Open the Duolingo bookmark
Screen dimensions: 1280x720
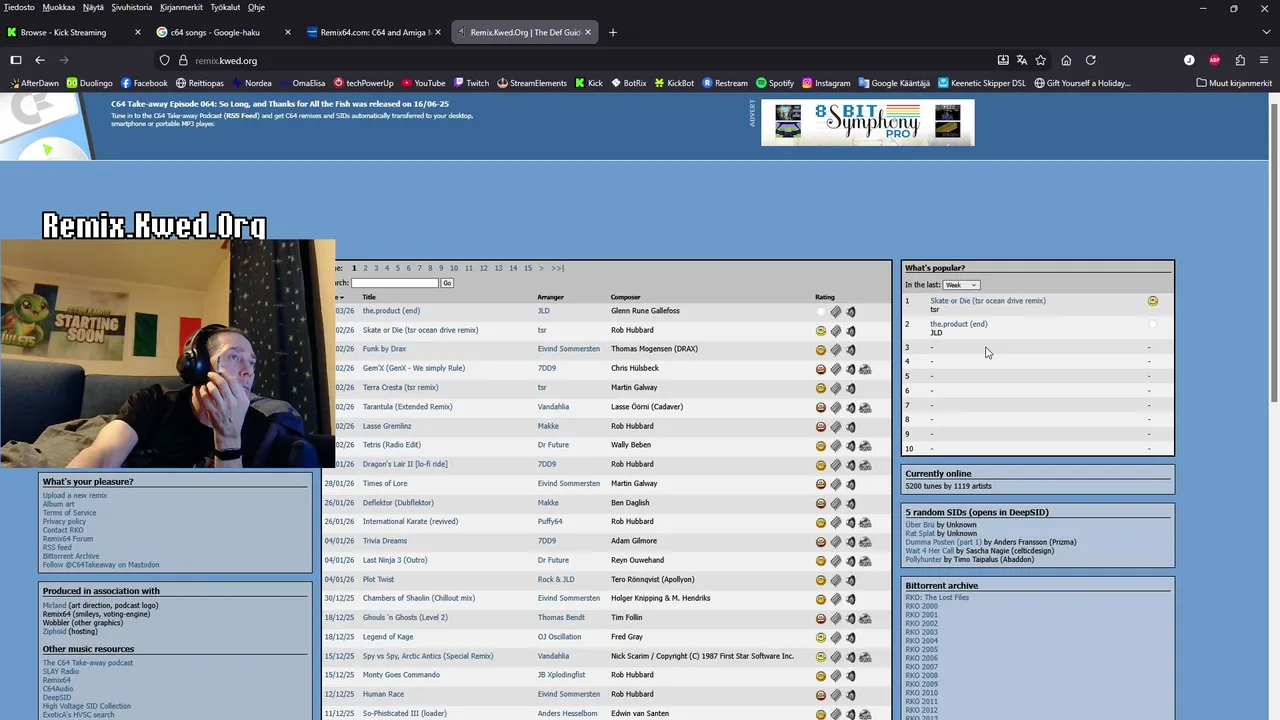tap(89, 83)
